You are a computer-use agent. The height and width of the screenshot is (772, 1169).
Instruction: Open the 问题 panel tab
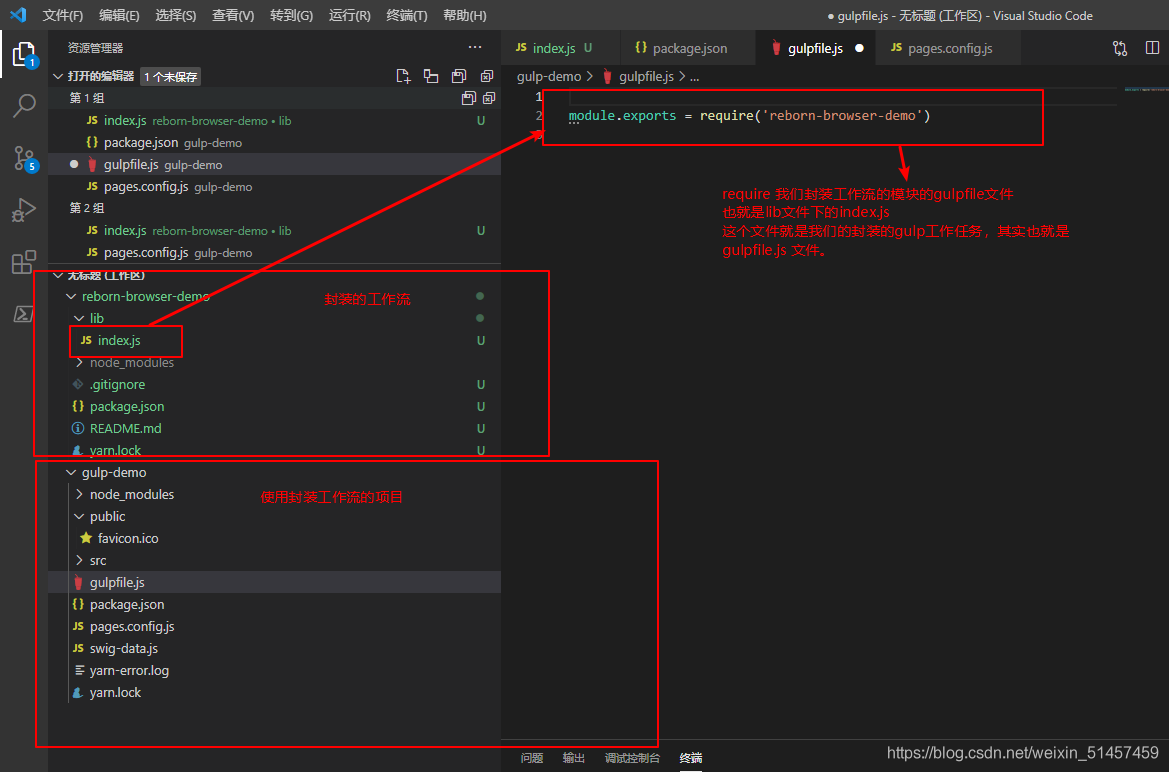point(532,758)
